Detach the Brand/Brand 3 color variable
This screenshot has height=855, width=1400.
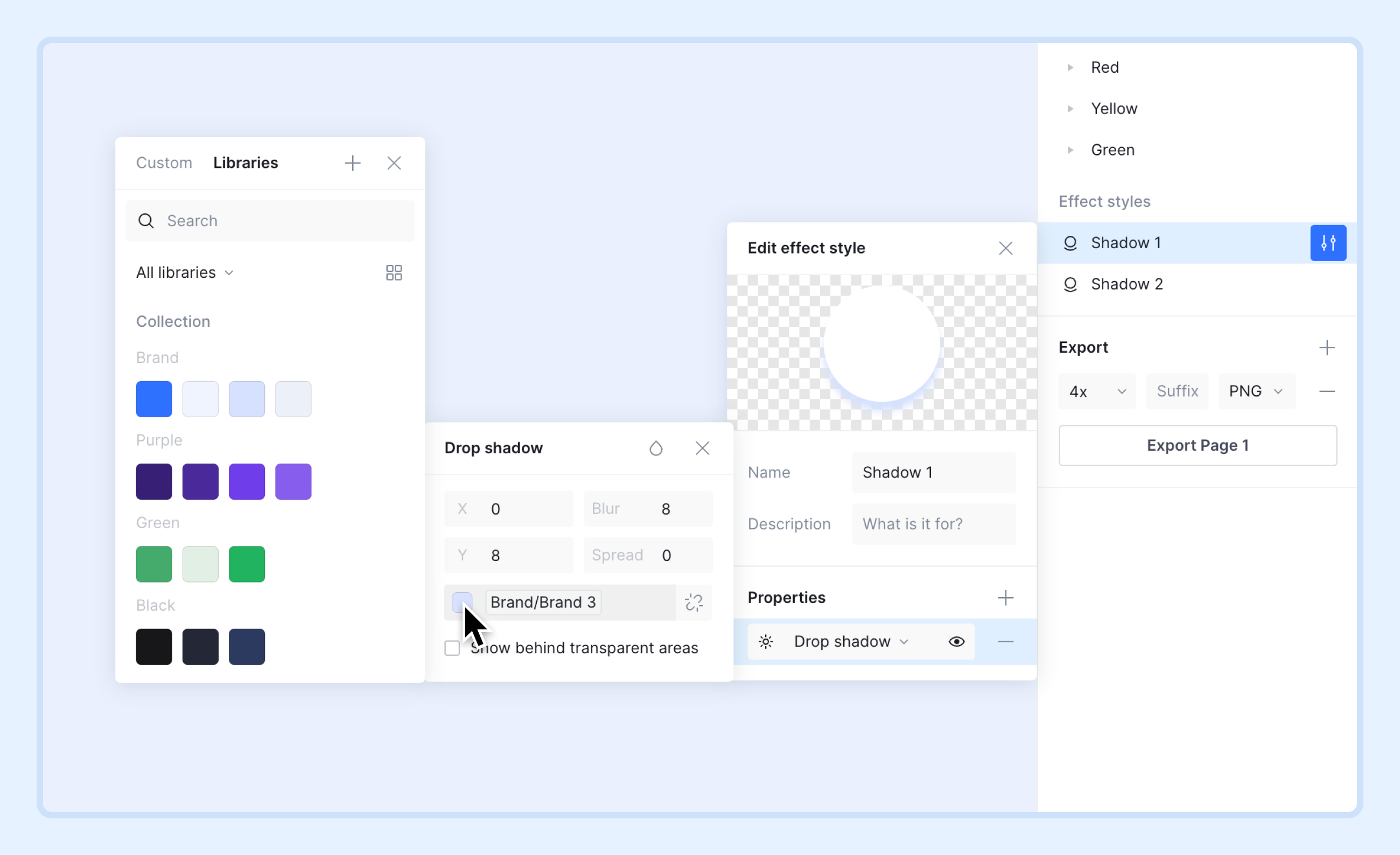coord(694,602)
